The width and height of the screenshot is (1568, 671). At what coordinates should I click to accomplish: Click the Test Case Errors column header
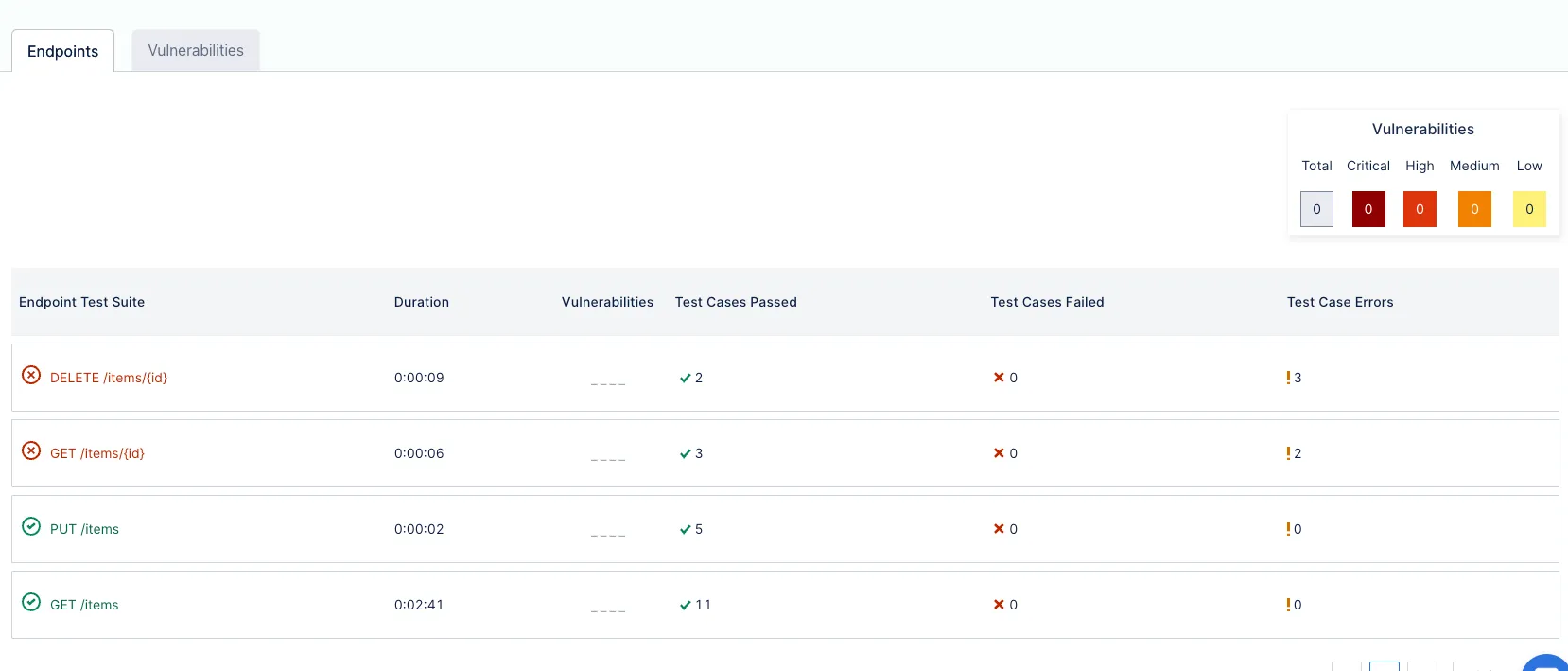[x=1340, y=302]
